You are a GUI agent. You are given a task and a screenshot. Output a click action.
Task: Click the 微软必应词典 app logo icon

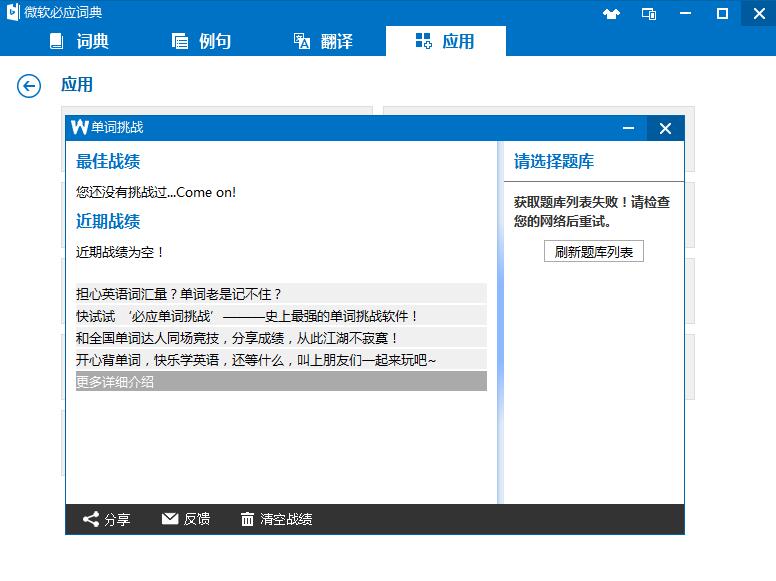click(x=12, y=13)
